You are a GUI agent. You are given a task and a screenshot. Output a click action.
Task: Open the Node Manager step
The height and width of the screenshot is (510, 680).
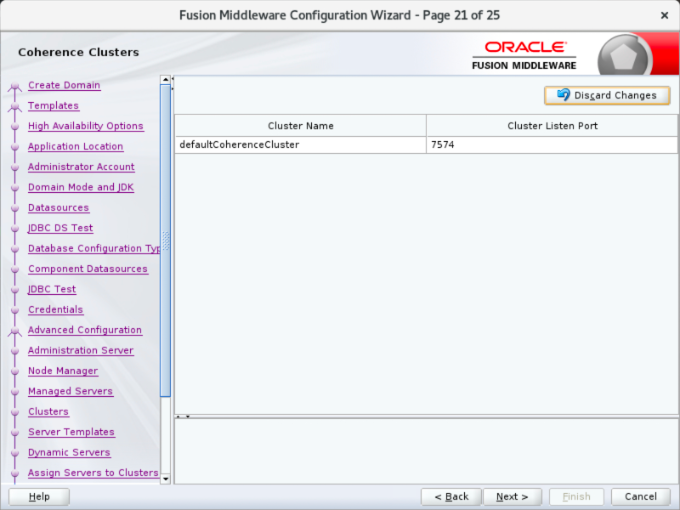[x=63, y=370]
